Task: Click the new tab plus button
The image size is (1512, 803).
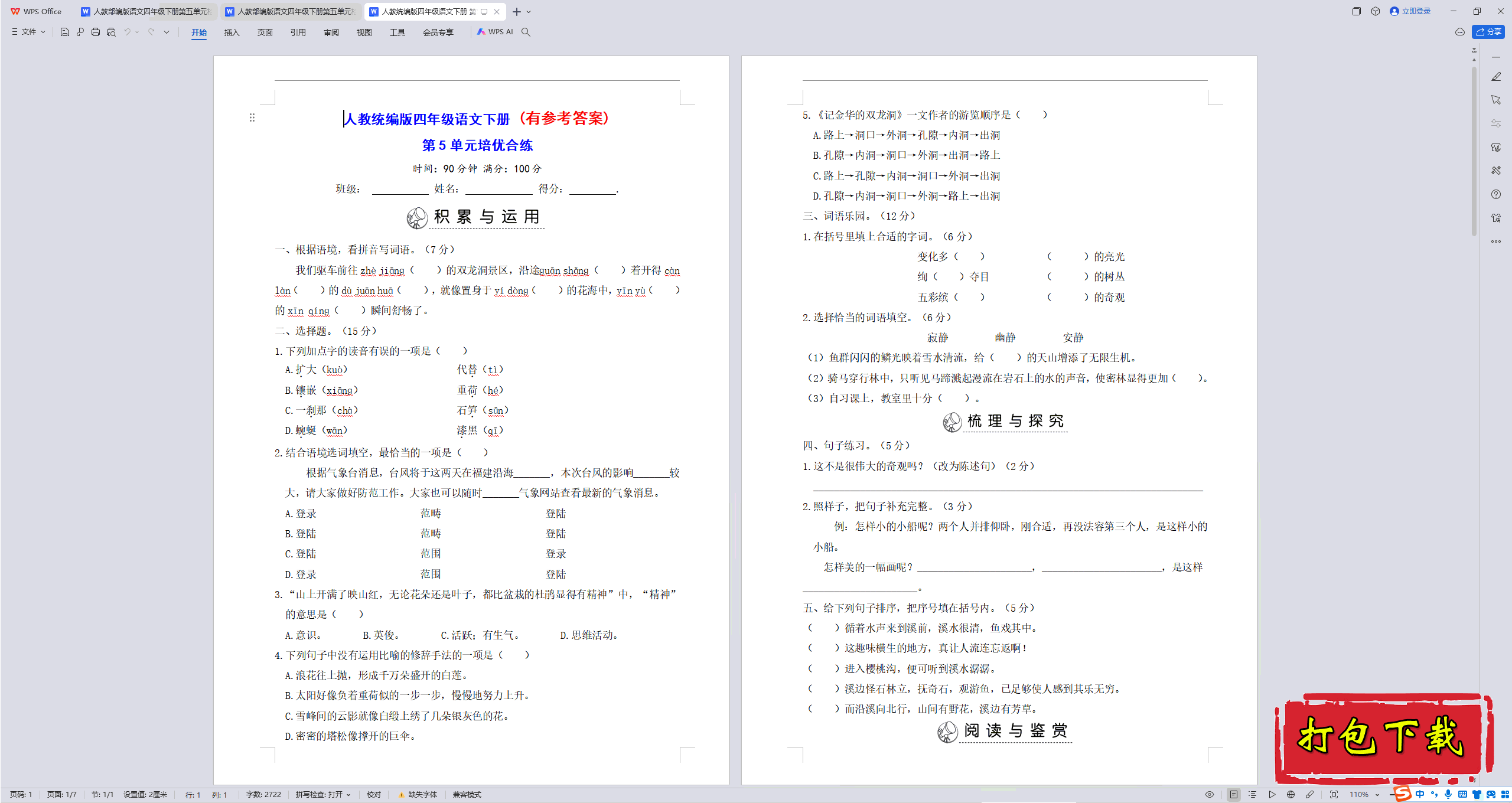Action: (x=517, y=12)
